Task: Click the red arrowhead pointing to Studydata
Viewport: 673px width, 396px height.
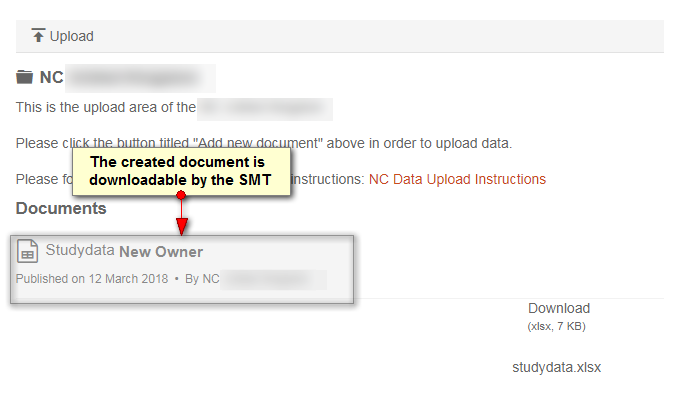Action: click(x=182, y=227)
